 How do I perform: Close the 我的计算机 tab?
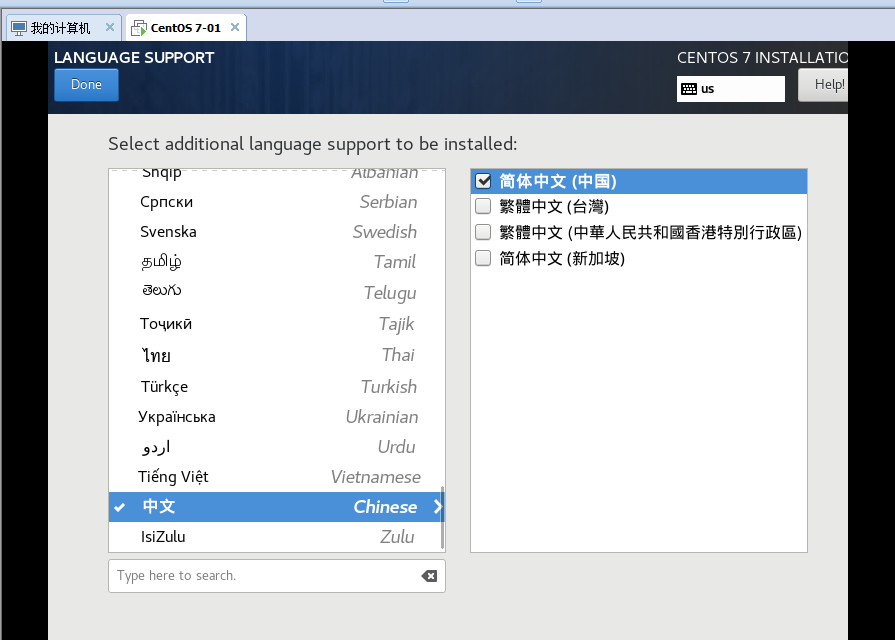(x=110, y=27)
